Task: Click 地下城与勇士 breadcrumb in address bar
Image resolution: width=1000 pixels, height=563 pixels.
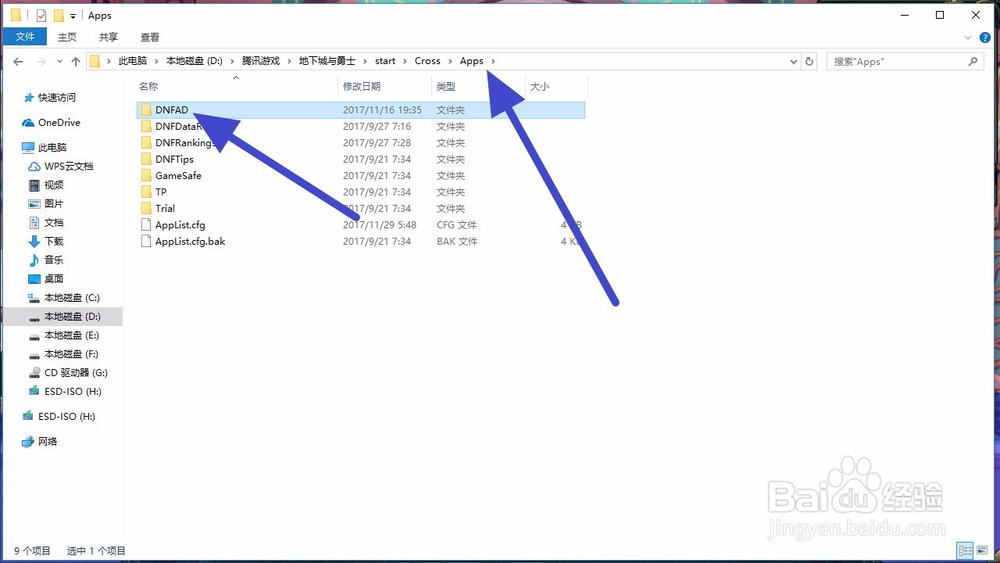Action: coord(327,61)
